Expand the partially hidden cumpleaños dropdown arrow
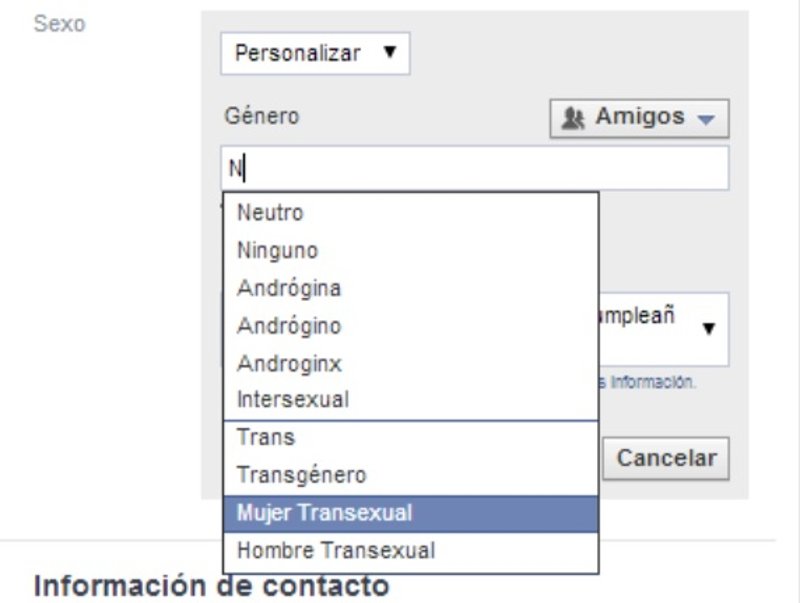Image resolution: width=800 pixels, height=603 pixels. click(709, 328)
